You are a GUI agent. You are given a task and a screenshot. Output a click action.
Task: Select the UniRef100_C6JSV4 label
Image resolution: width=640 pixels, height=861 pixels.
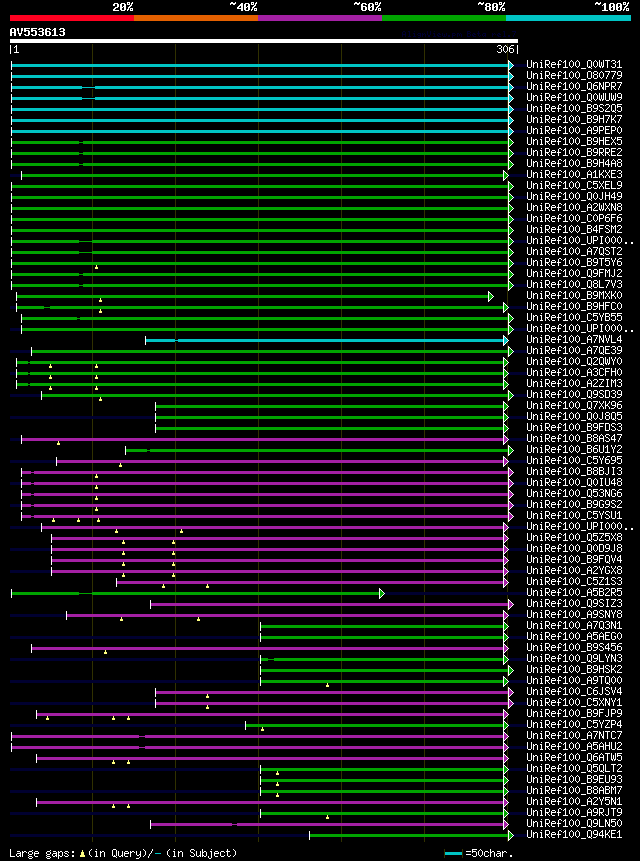coord(574,691)
